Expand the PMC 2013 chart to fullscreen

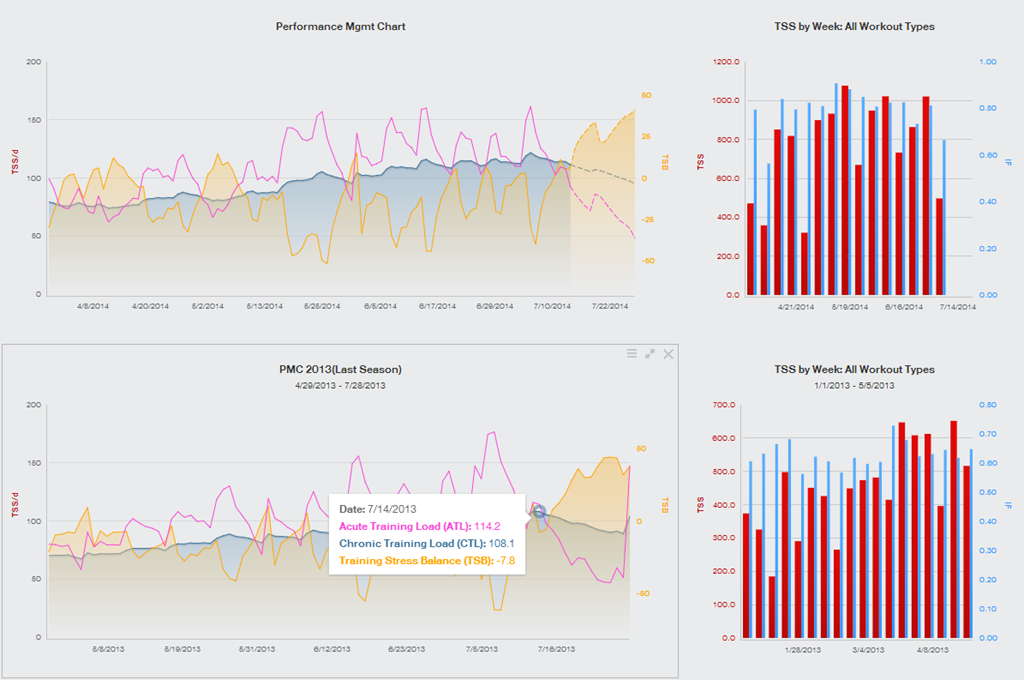tap(650, 353)
